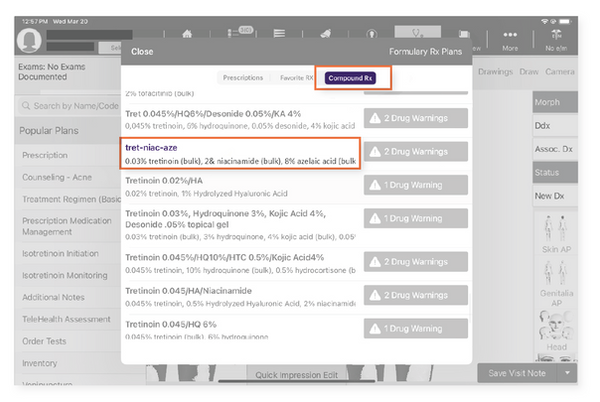This screenshot has width=600, height=402.
Task: Open the lines menu icon in toolbar
Action: (279, 34)
